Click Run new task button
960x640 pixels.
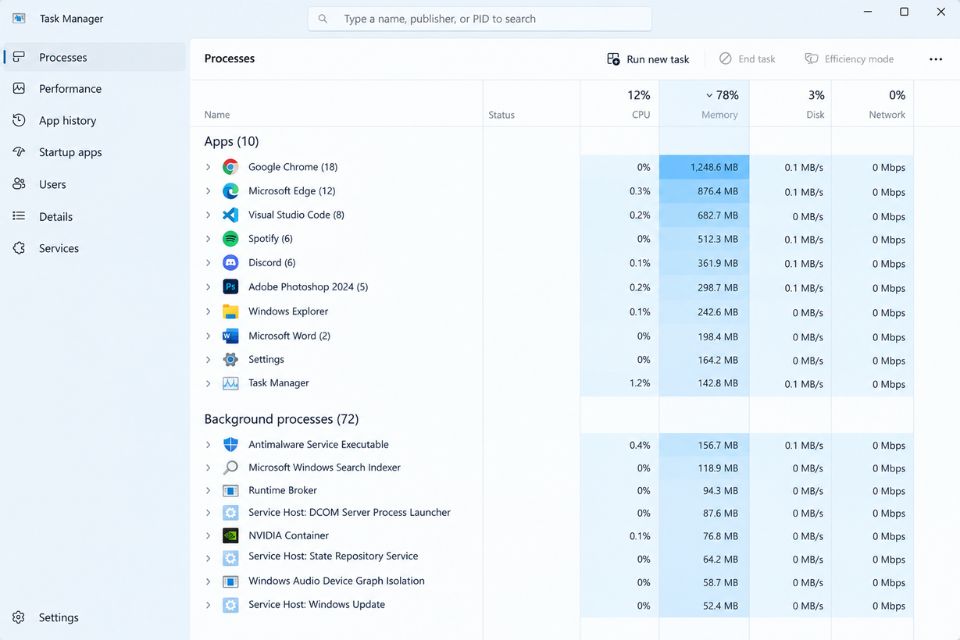point(648,59)
